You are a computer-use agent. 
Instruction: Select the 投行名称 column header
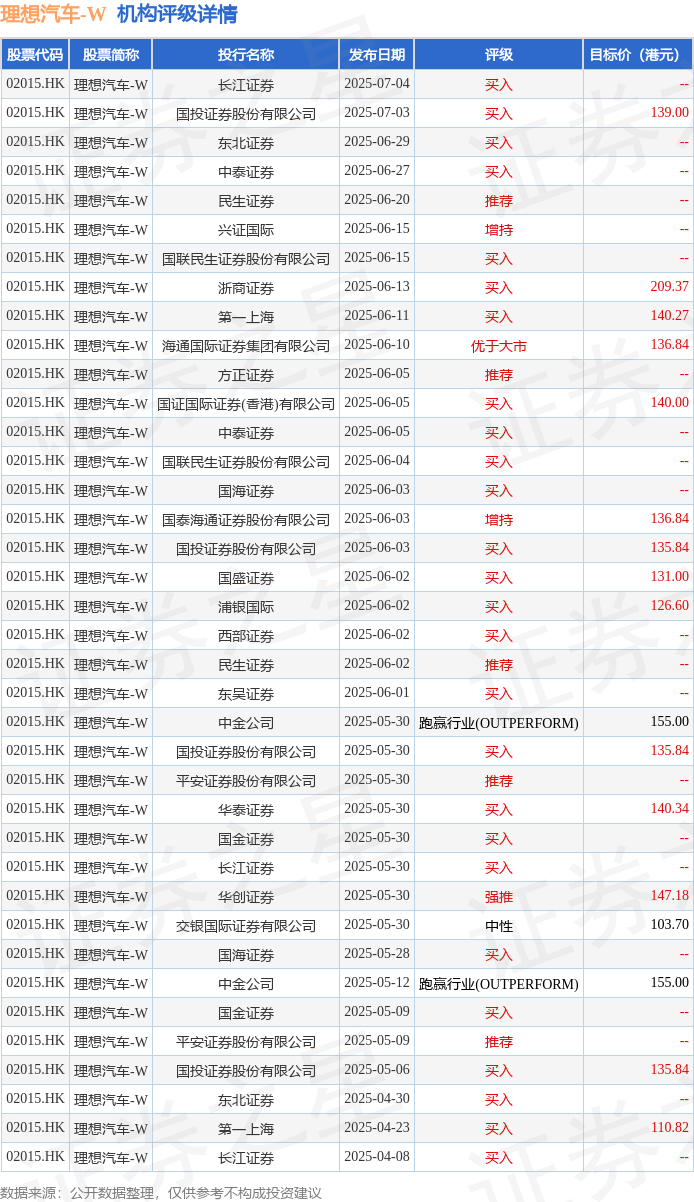point(246,55)
